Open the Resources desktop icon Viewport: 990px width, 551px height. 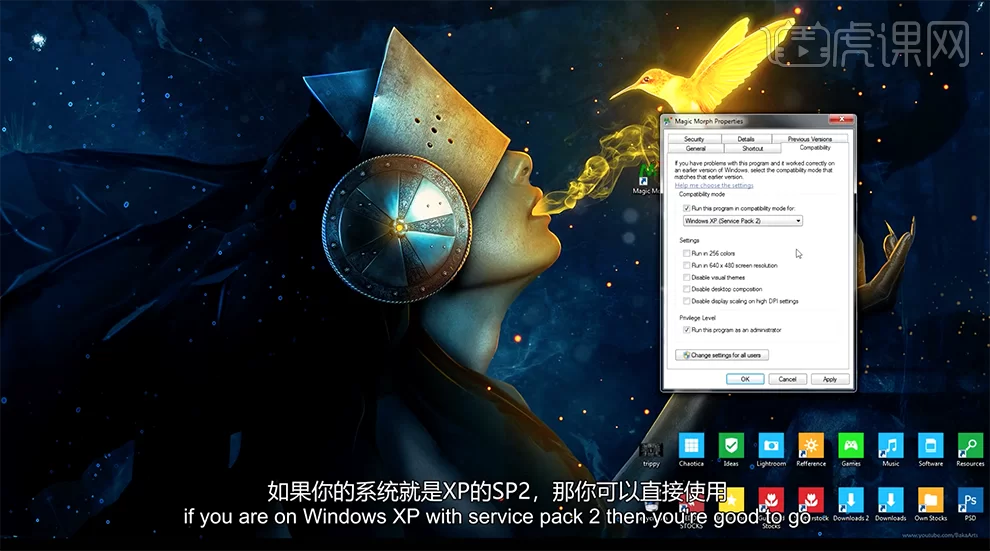tap(970, 445)
